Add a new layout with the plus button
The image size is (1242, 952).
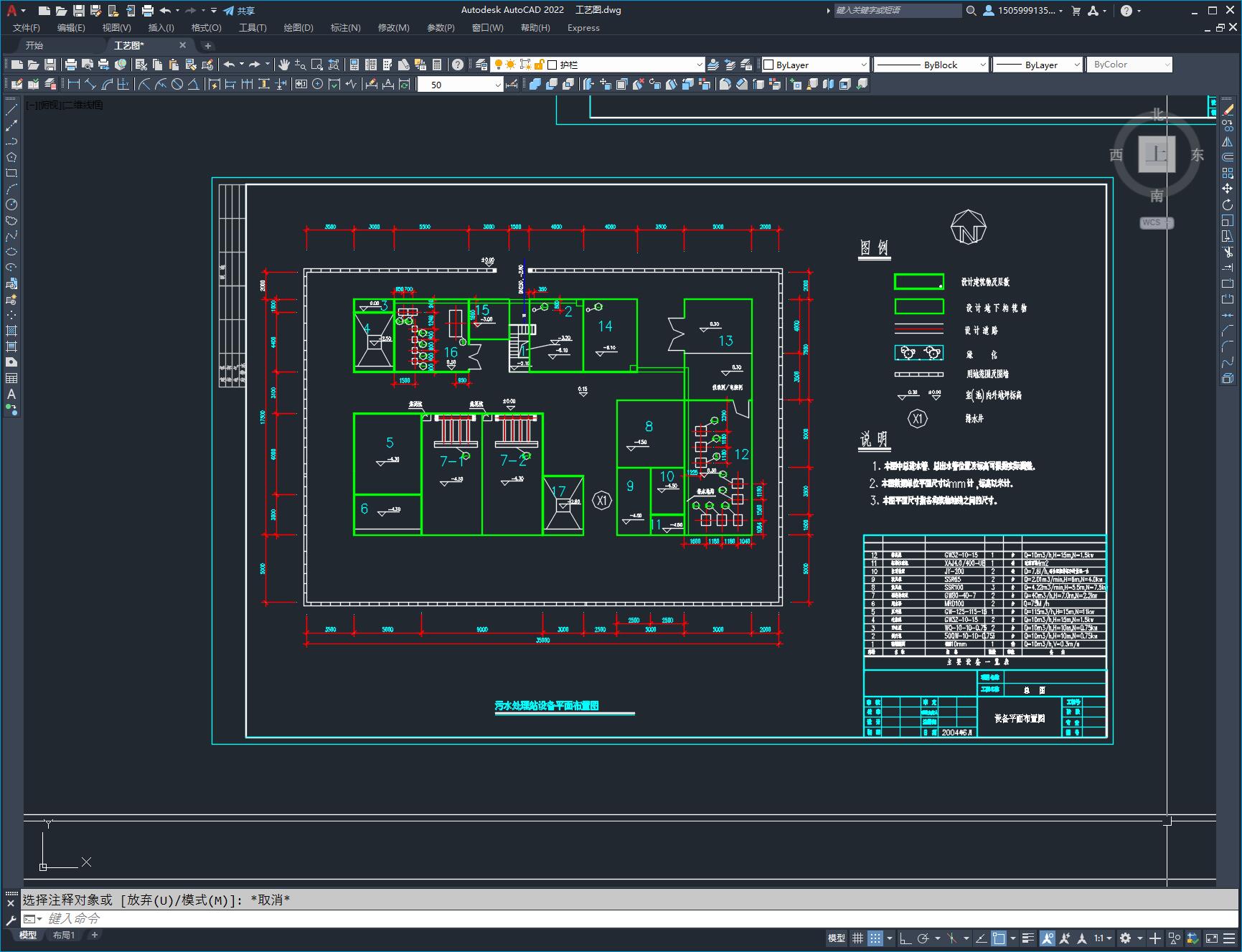coord(94,935)
